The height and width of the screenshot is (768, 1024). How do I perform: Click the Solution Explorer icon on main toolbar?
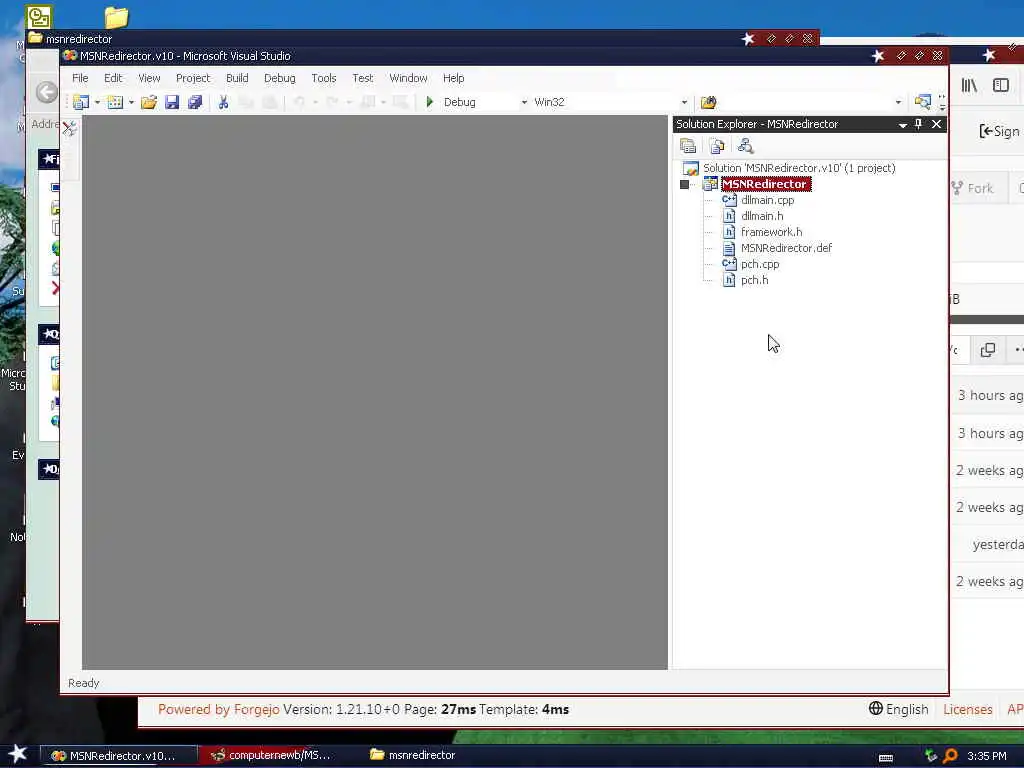(923, 102)
